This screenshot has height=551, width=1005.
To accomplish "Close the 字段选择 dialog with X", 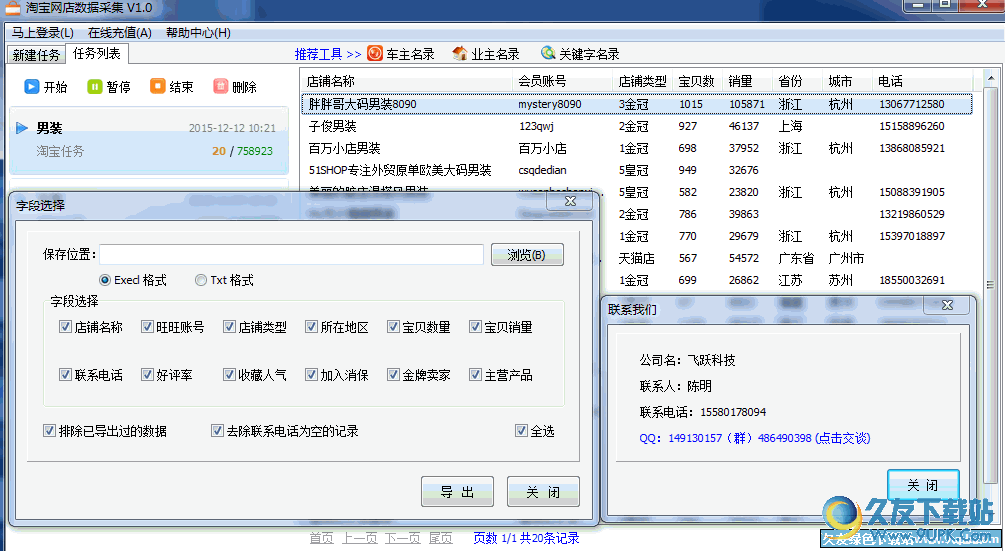I will tap(570, 201).
